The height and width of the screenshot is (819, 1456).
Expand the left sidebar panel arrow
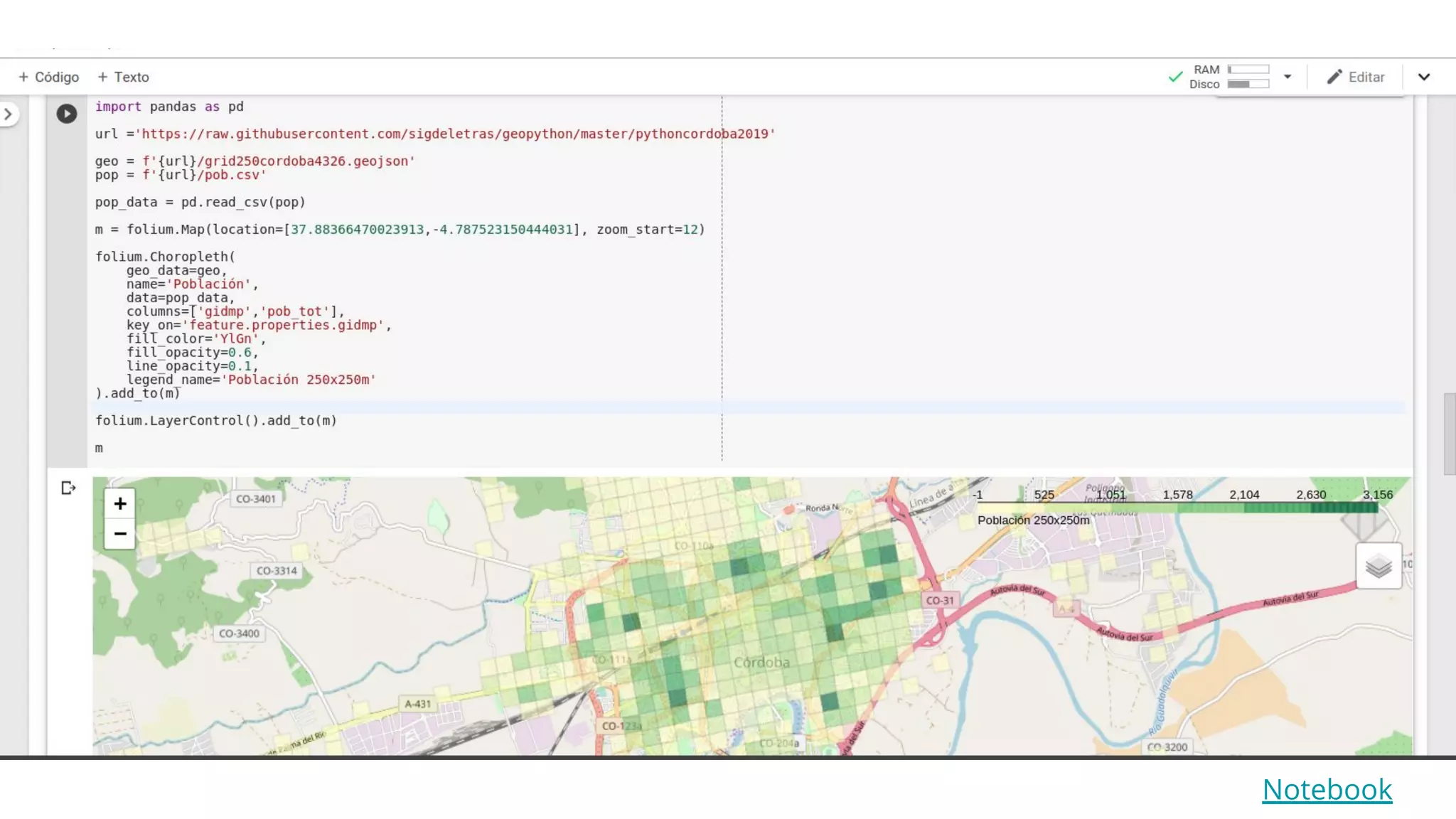click(9, 114)
